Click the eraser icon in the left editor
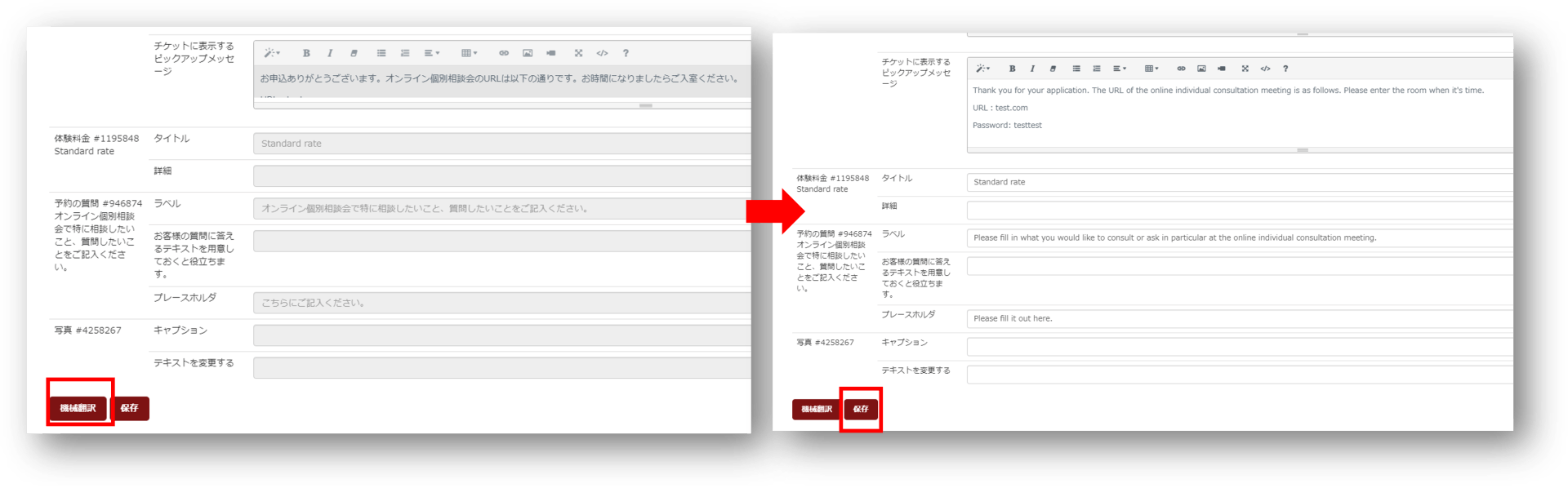The height and width of the screenshot is (488, 1568). coord(354,53)
